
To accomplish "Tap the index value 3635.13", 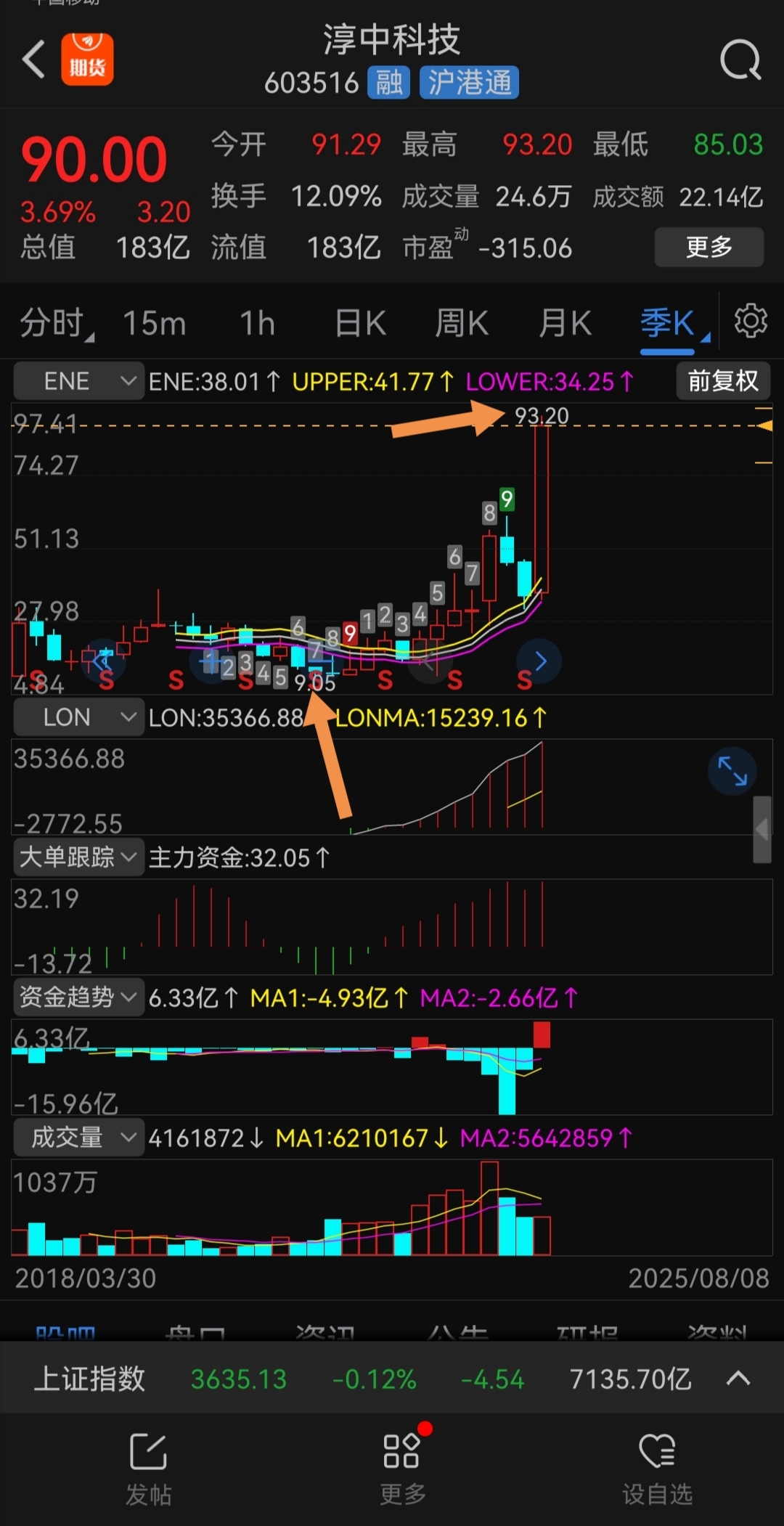I will (239, 1379).
